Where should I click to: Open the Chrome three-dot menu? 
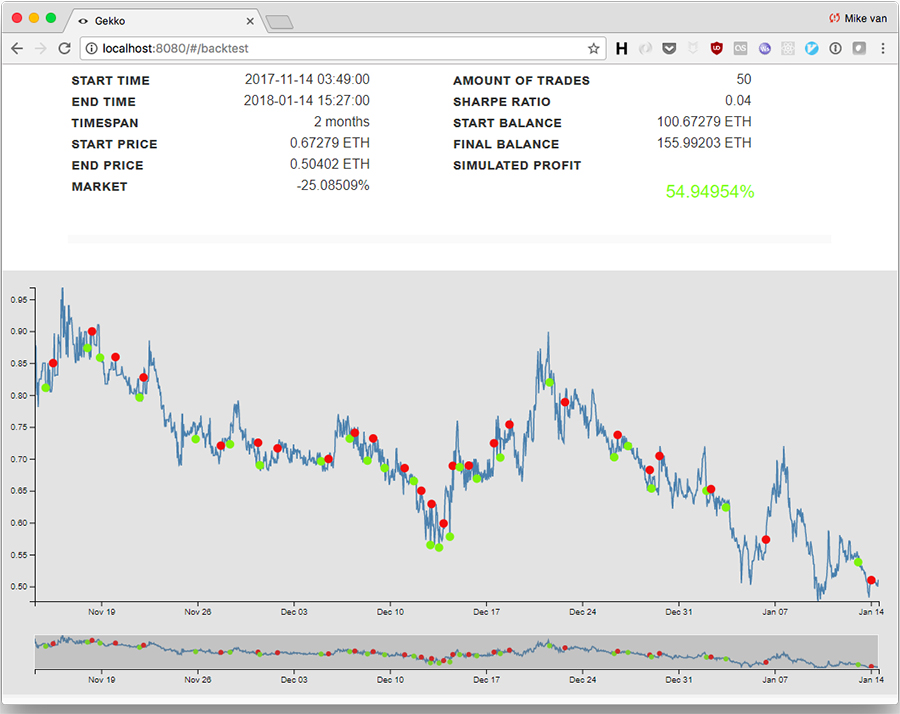click(883, 48)
